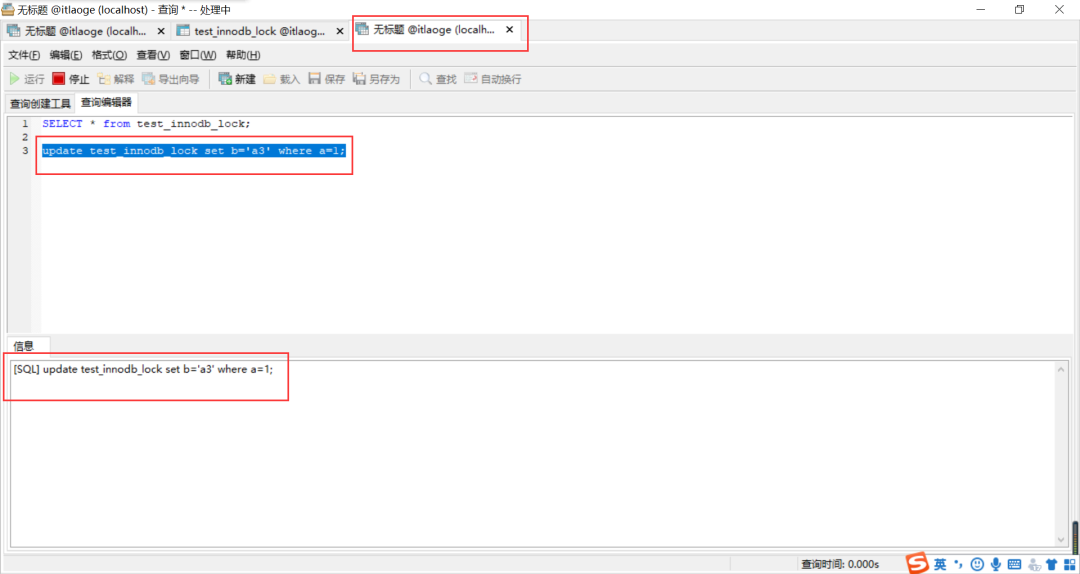Click the microphone voice input icon

pos(995,564)
